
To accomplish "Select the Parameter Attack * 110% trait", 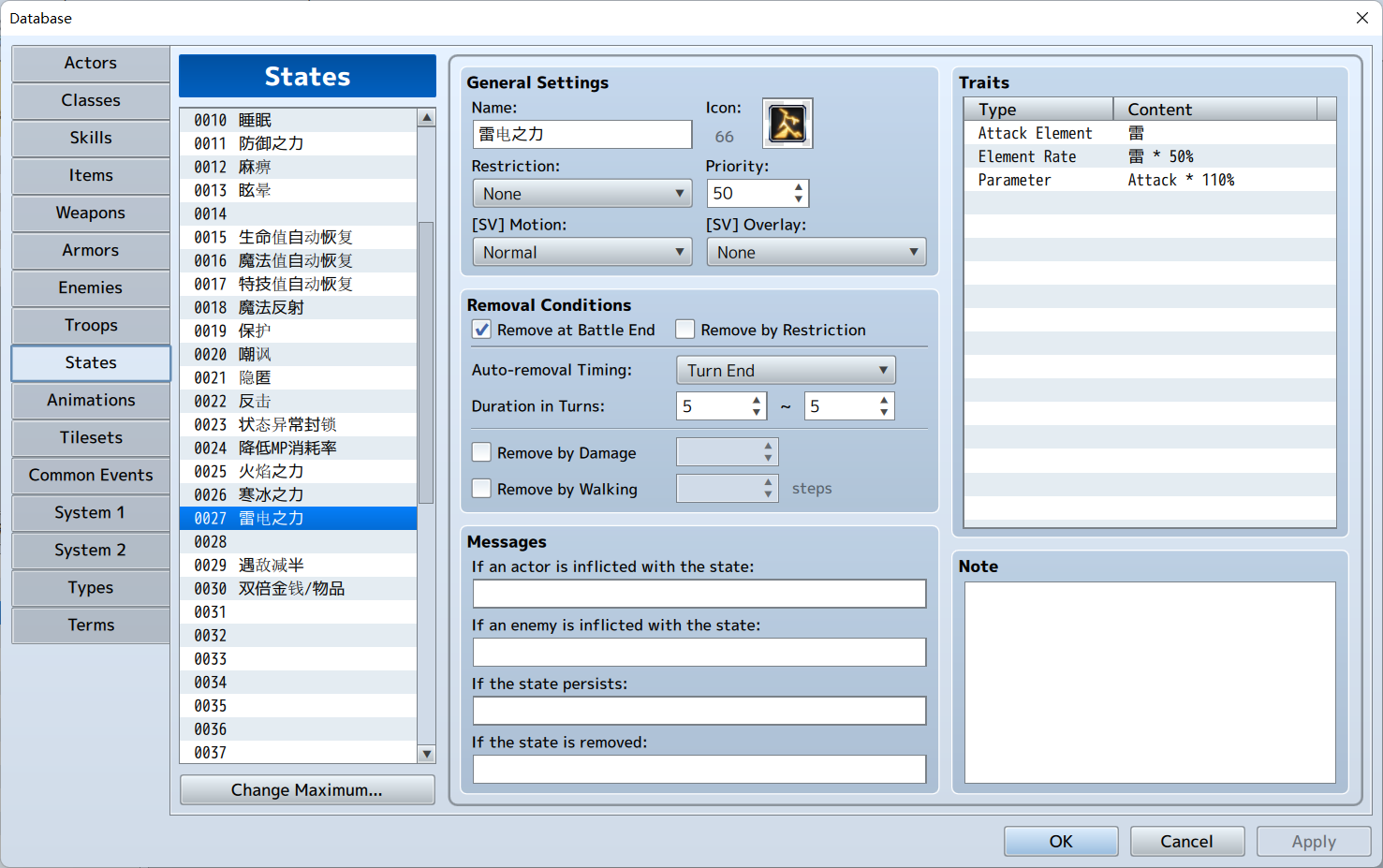I will click(x=1150, y=180).
